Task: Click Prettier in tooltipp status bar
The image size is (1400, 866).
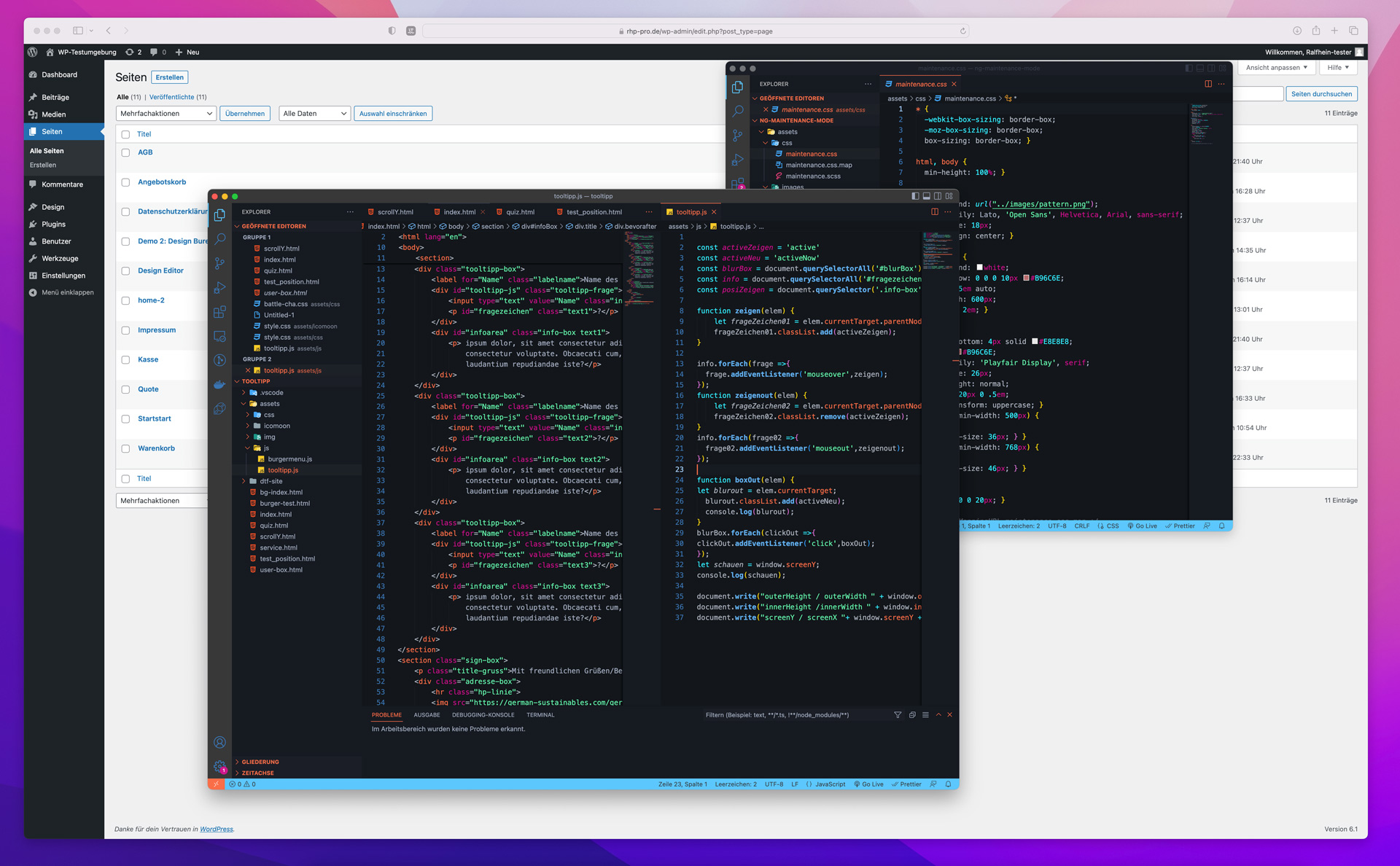Action: pos(906,784)
